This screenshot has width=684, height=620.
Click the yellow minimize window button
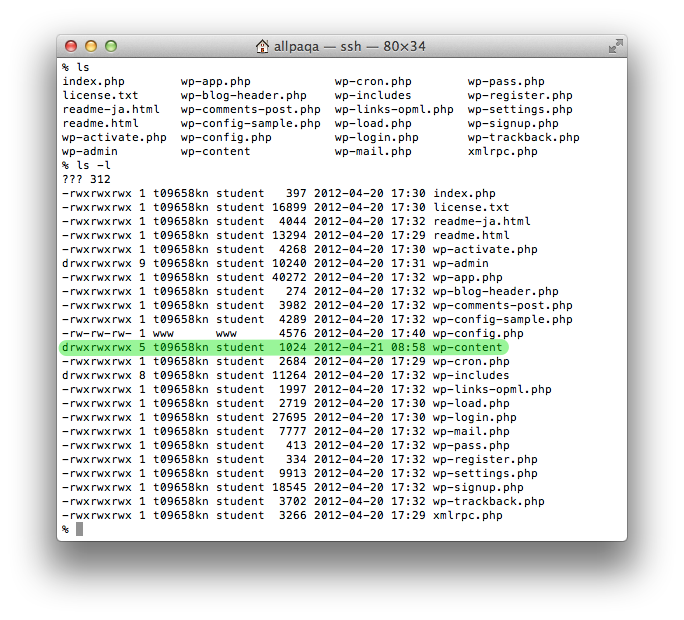click(91, 46)
